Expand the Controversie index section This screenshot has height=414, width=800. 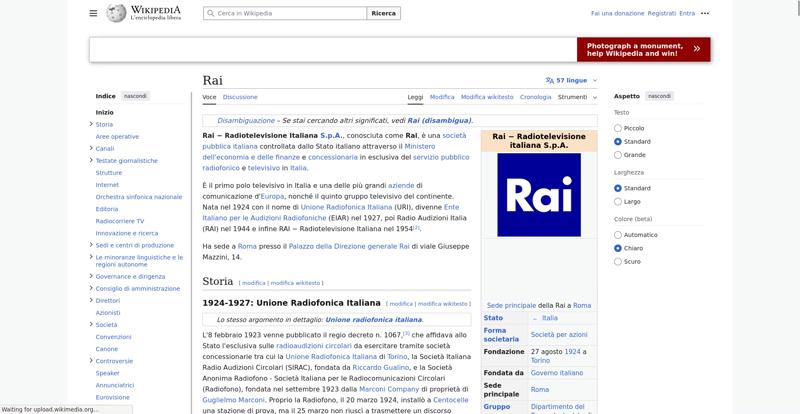point(91,361)
